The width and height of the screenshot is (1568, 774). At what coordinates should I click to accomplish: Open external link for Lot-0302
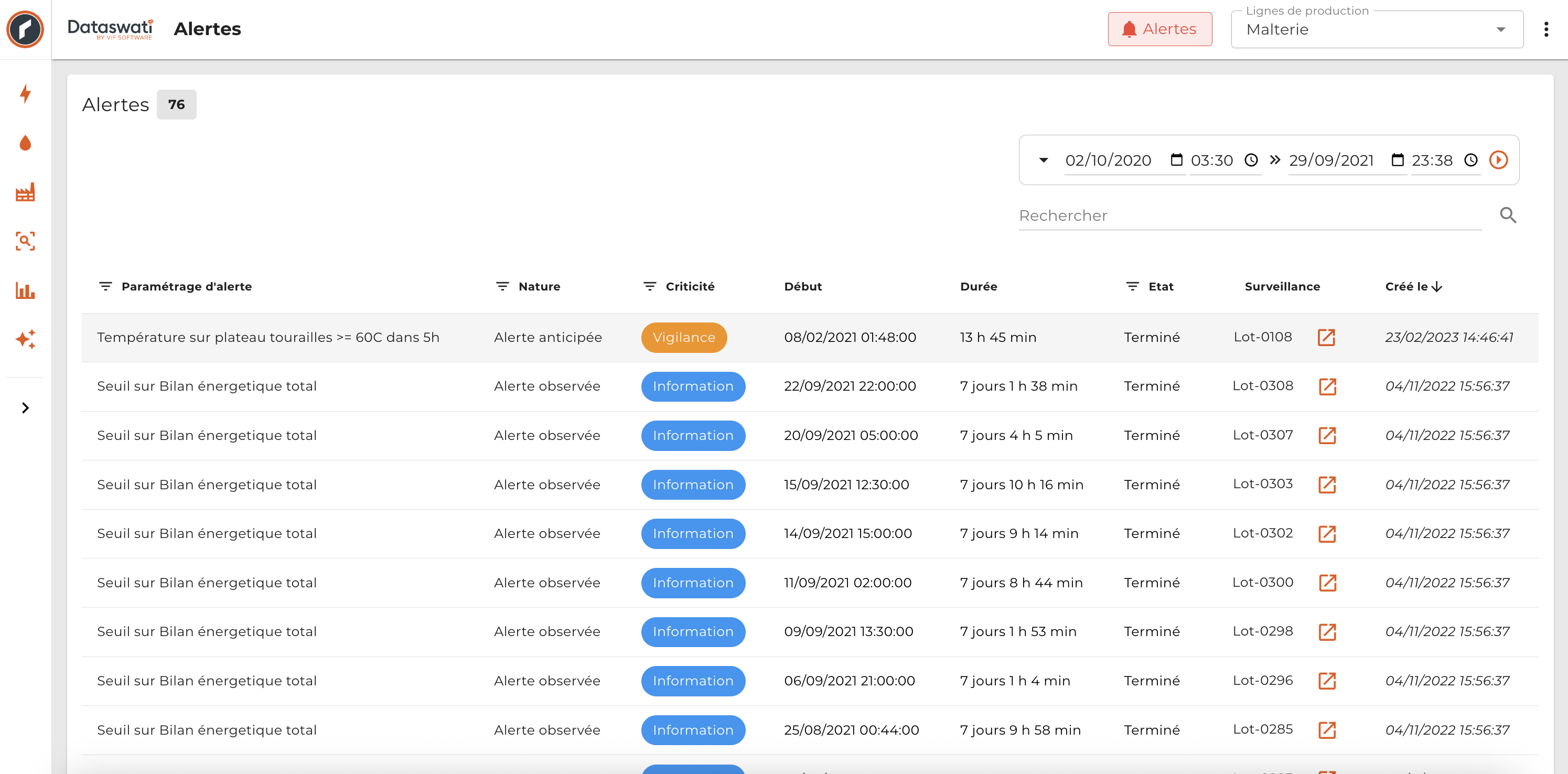pos(1327,534)
